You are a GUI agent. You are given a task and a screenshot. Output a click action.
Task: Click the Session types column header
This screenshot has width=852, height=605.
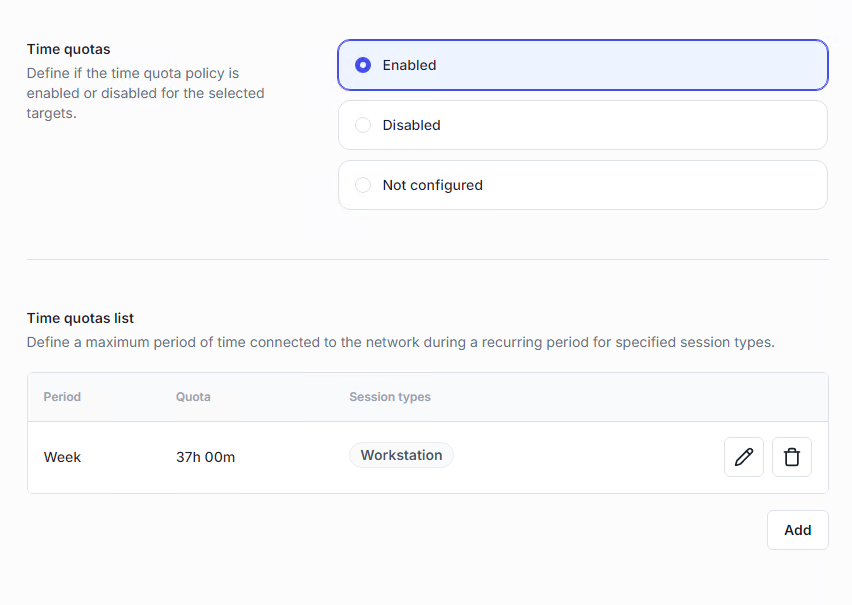(390, 397)
